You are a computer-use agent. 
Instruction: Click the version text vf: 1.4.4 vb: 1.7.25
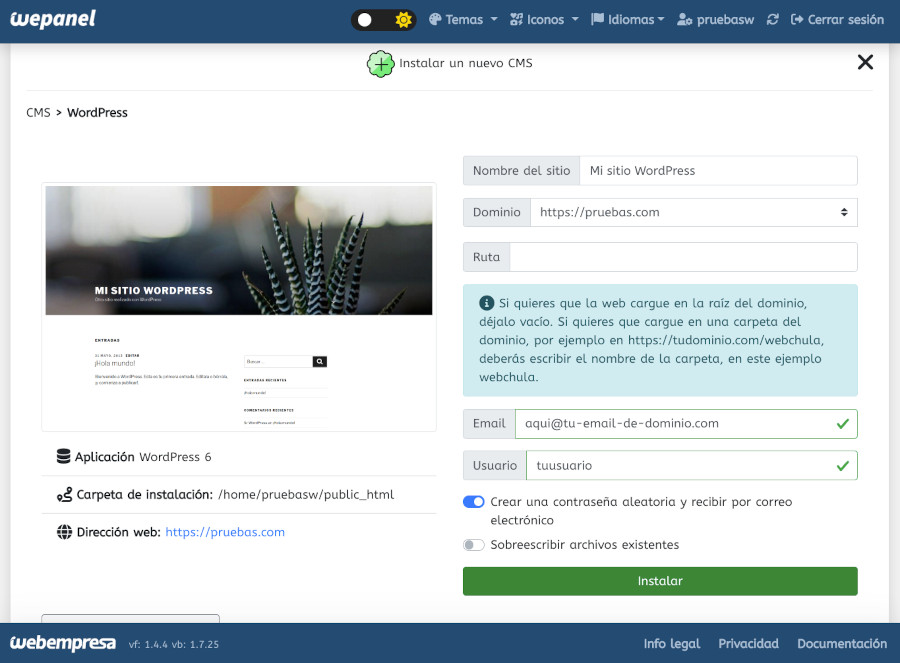pos(174,645)
